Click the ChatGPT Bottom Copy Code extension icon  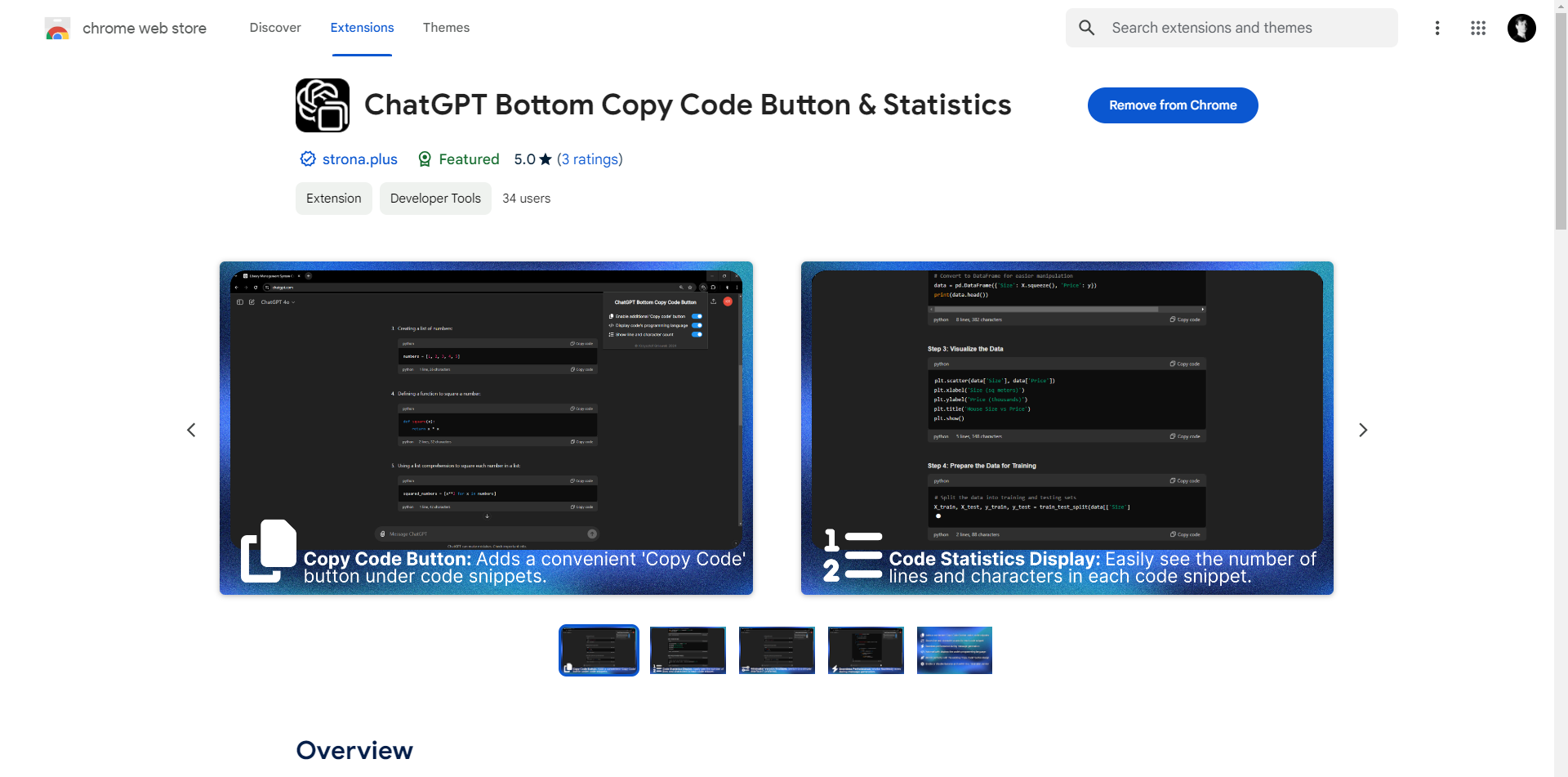pyautogui.click(x=323, y=105)
